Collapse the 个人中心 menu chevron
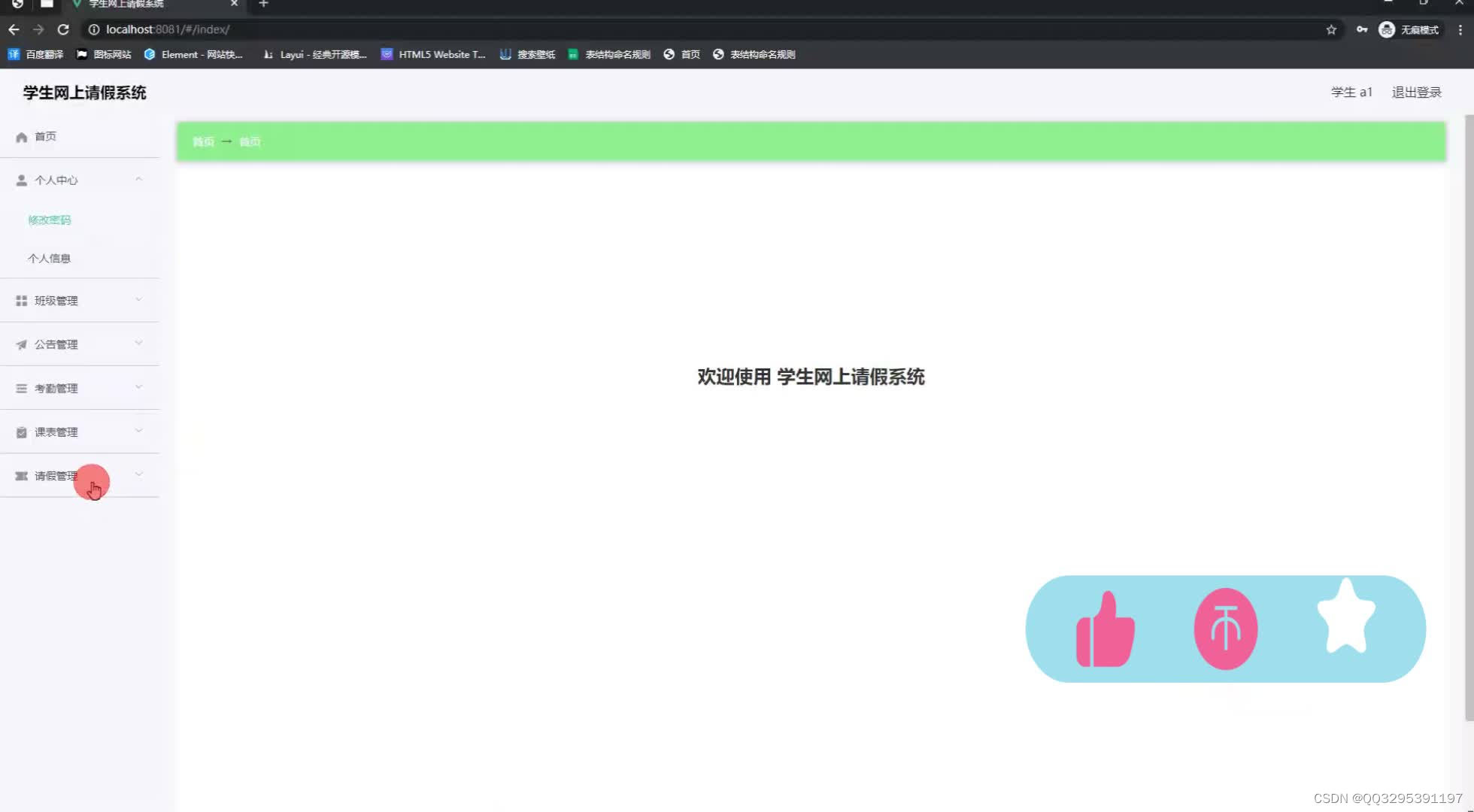The width and height of the screenshot is (1474, 812). (x=138, y=180)
